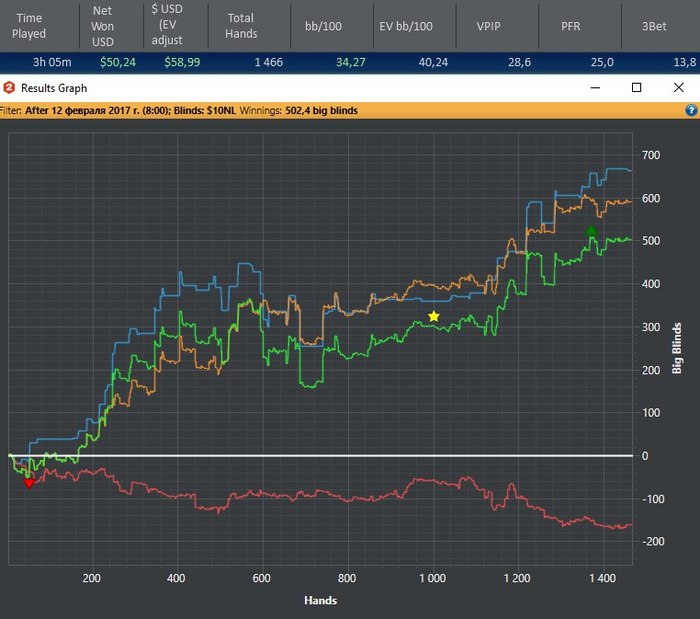Sort by Time Played column header
Image resolution: width=700 pixels, height=619 pixels.
[29, 25]
